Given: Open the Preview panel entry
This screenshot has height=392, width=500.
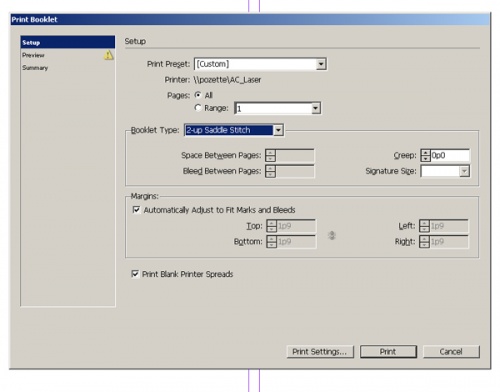Looking at the screenshot, I should click(x=68, y=55).
